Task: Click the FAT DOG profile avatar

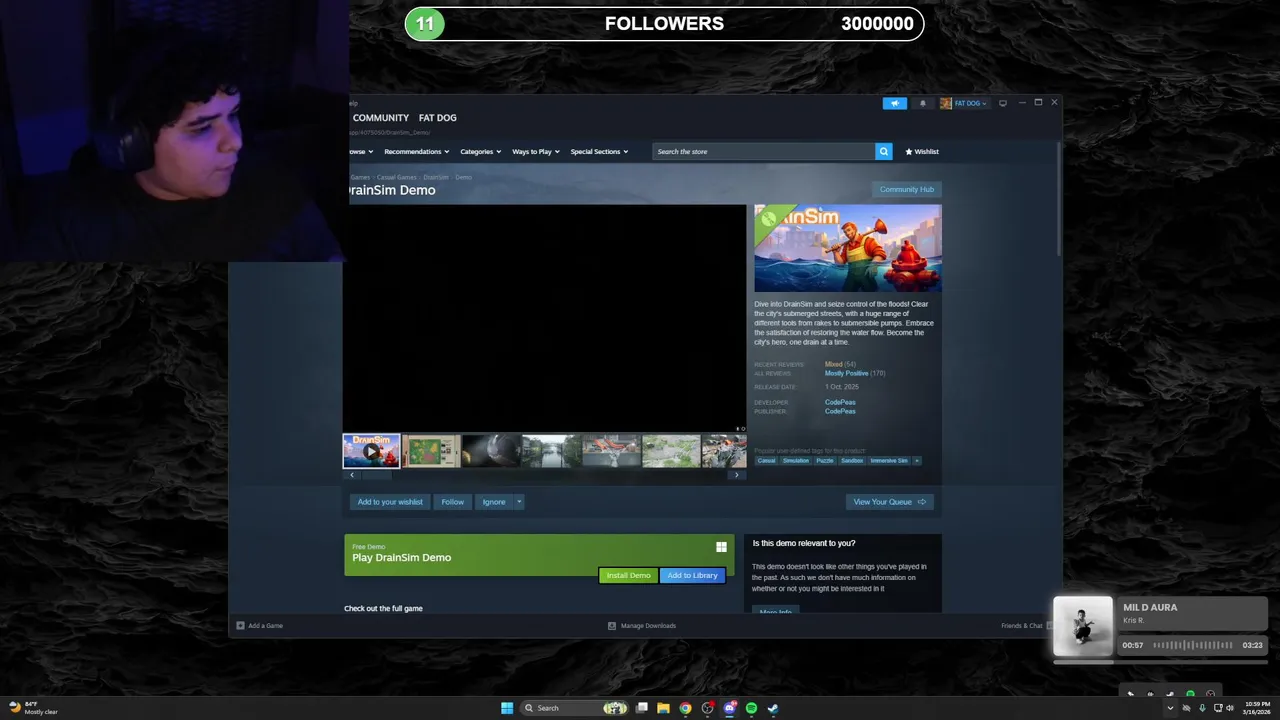Action: [945, 103]
